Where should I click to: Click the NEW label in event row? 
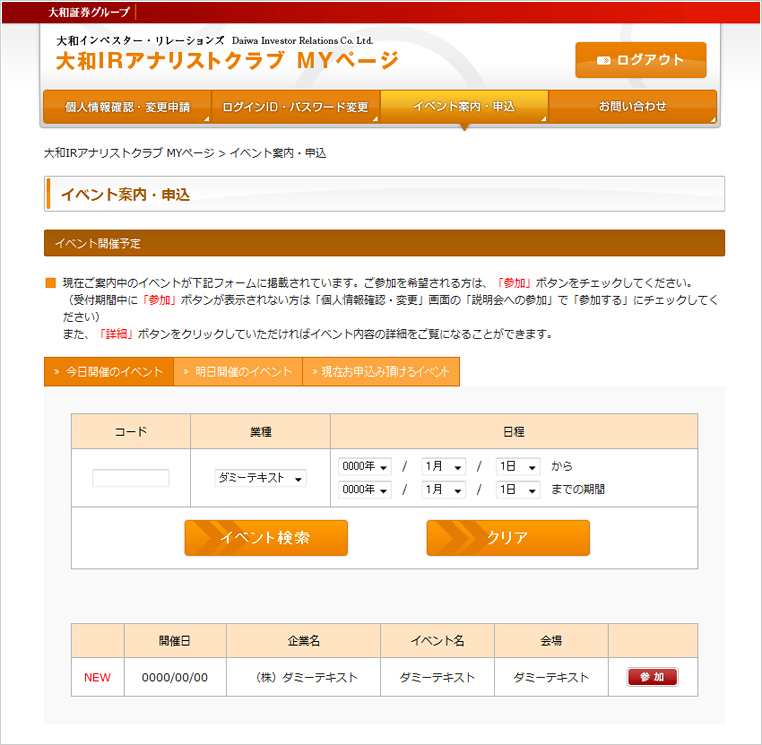tap(97, 677)
